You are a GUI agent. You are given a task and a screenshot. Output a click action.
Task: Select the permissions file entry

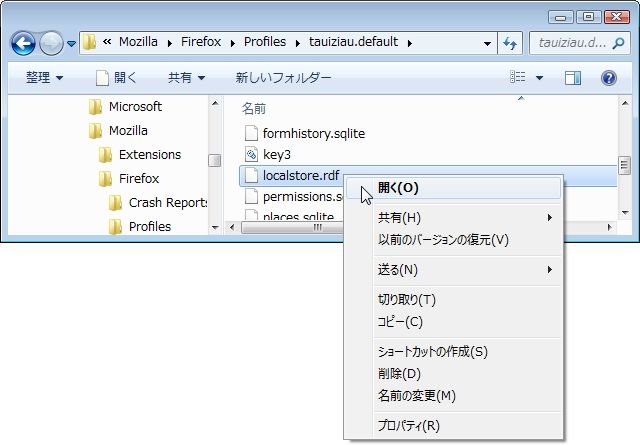tap(302, 197)
